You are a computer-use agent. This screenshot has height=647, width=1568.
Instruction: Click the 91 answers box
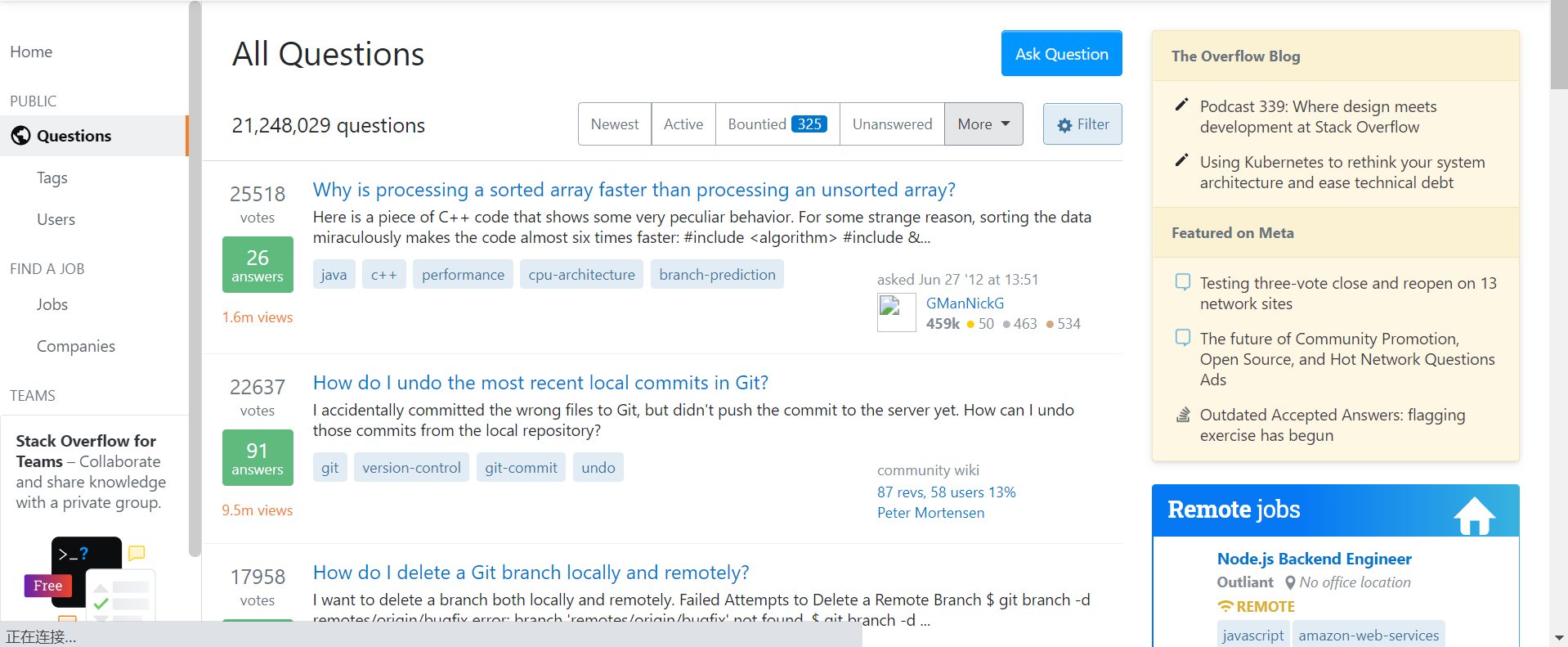coord(258,457)
